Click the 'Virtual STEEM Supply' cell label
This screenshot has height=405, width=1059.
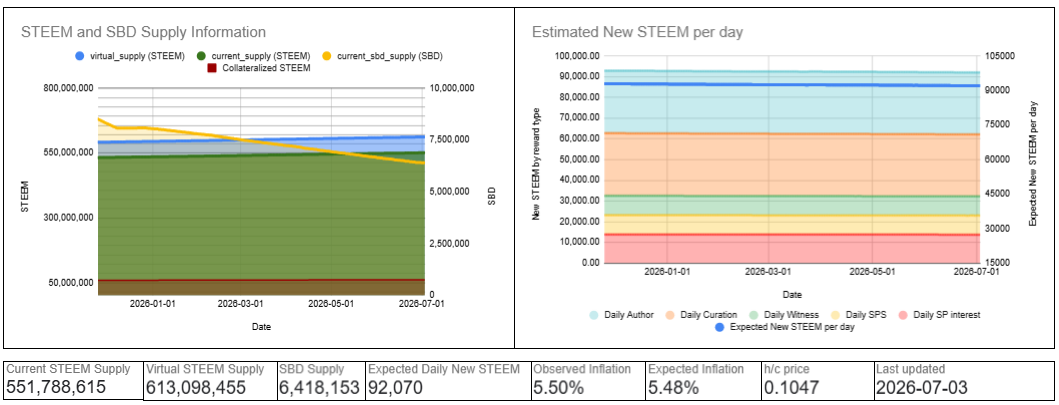205,369
